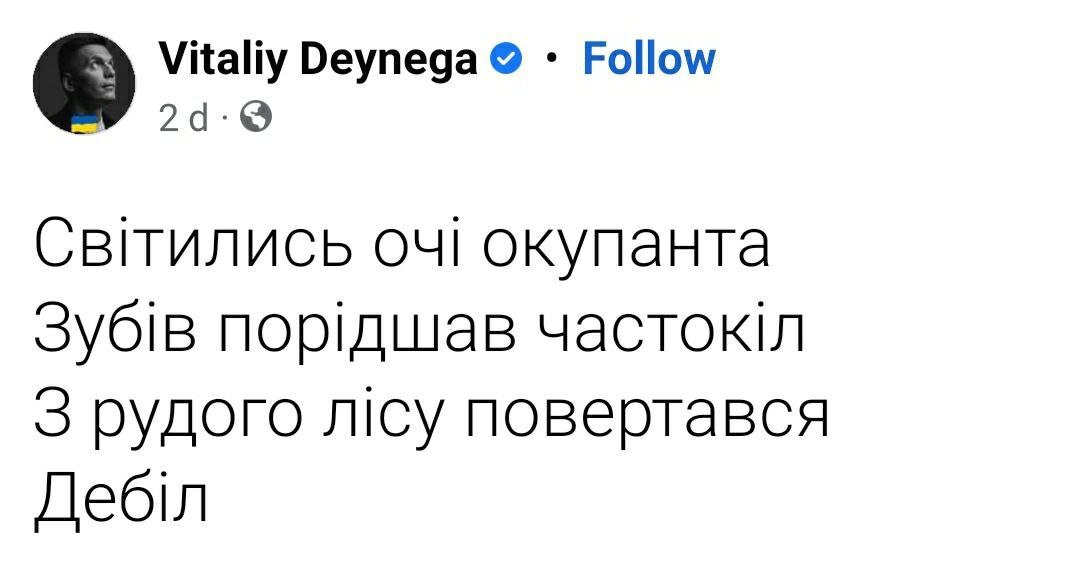Click the line 'З рудого лісу повертався'
Image resolution: width=1080 pixels, height=567 pixels.
click(x=431, y=415)
